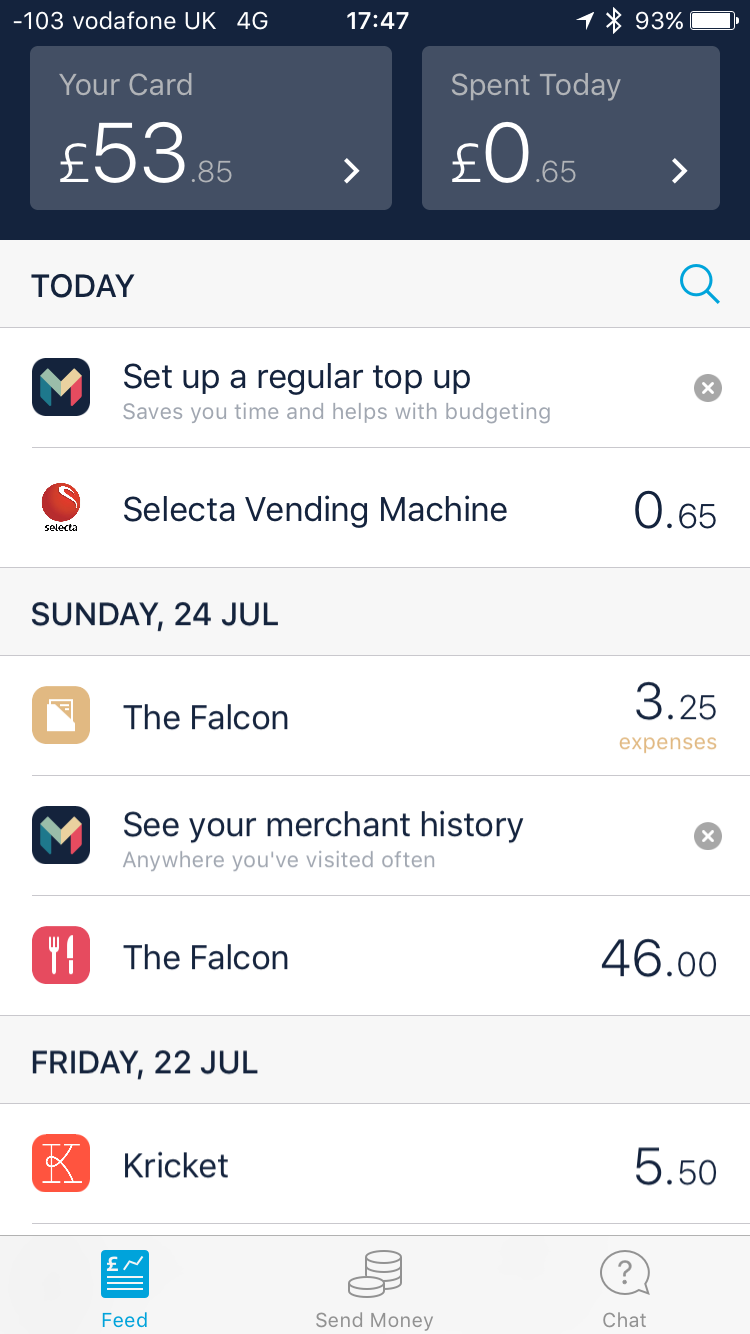This screenshot has height=1334, width=750.
Task: Expand Your Card balance chevron
Action: pyautogui.click(x=352, y=171)
